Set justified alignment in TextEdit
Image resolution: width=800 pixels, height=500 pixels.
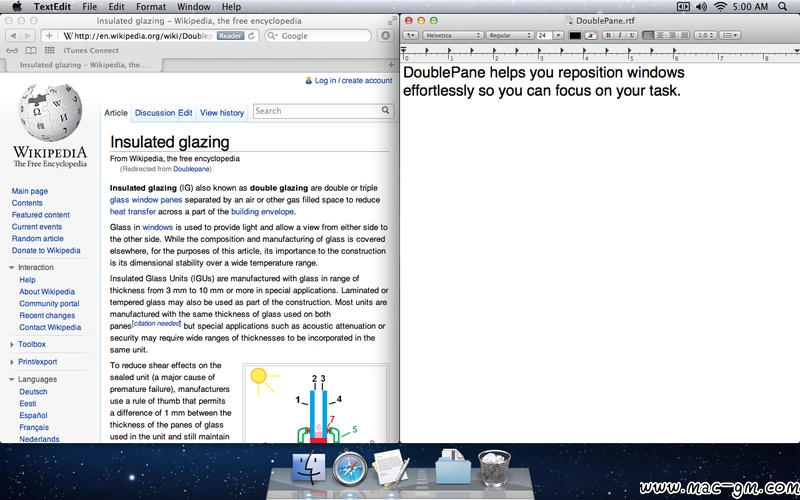[684, 35]
